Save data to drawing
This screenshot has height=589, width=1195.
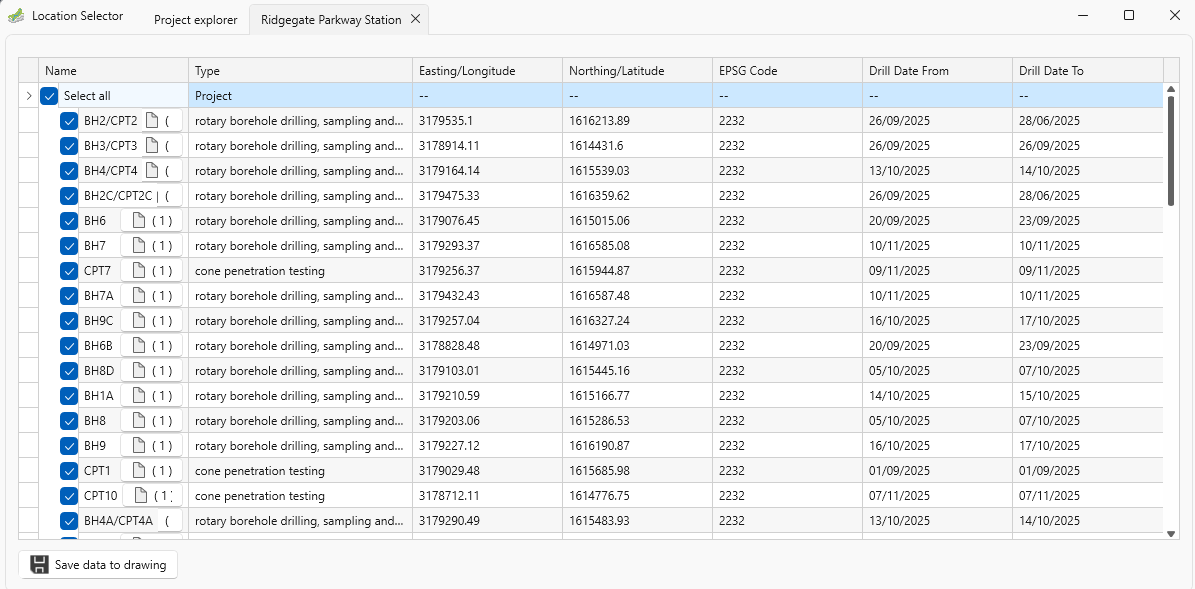coord(98,565)
